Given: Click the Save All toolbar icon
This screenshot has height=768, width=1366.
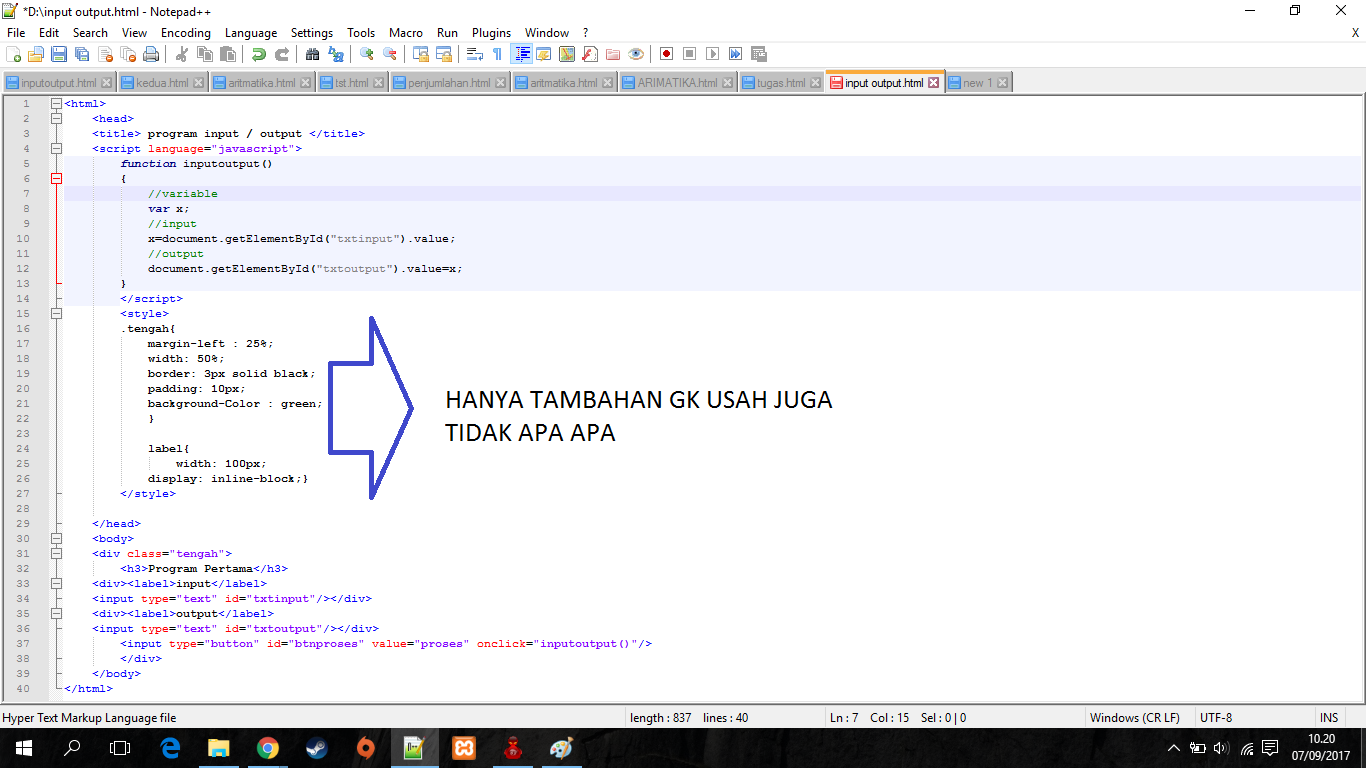Looking at the screenshot, I should point(82,54).
